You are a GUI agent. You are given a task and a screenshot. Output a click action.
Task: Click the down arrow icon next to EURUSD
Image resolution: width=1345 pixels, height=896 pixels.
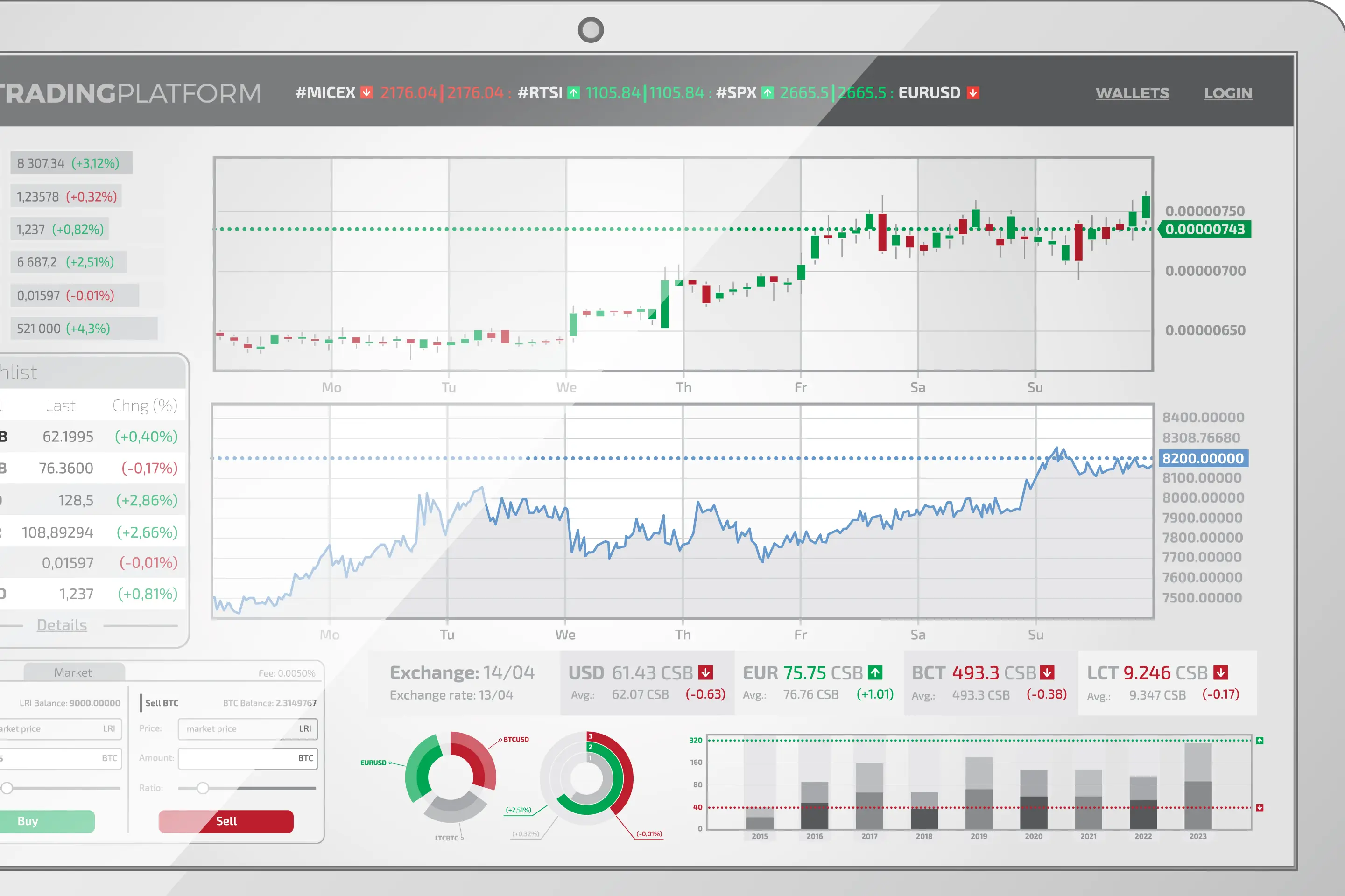(973, 92)
